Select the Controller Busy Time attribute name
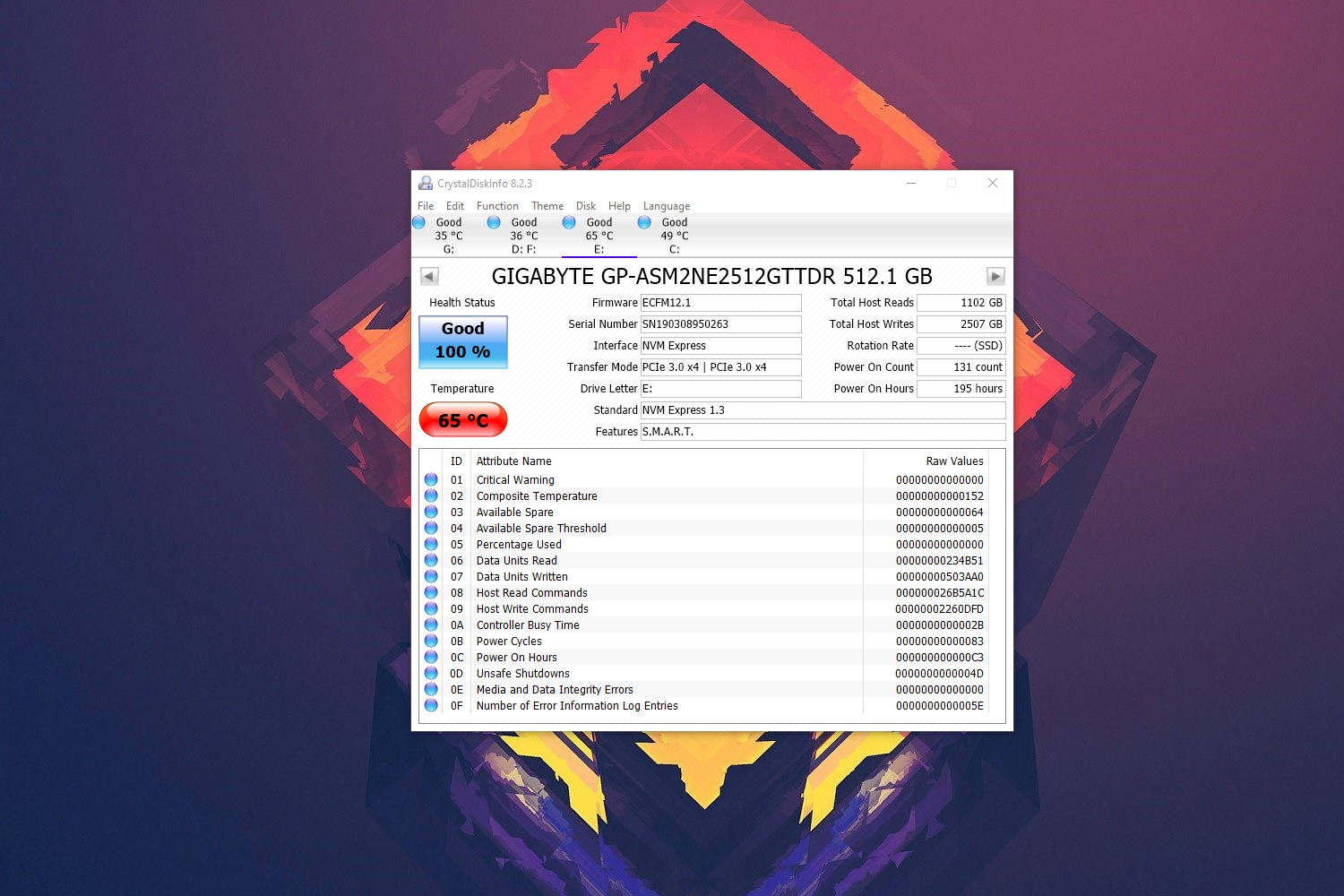The image size is (1344, 896). tap(528, 625)
